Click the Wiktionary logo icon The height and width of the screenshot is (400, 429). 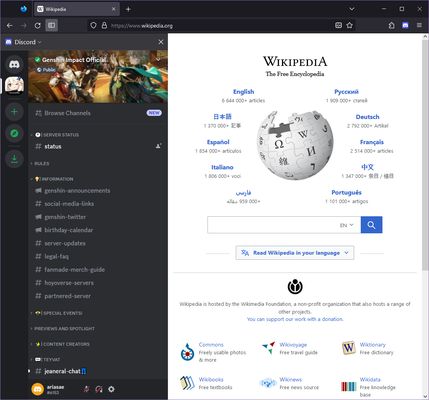tap(348, 348)
